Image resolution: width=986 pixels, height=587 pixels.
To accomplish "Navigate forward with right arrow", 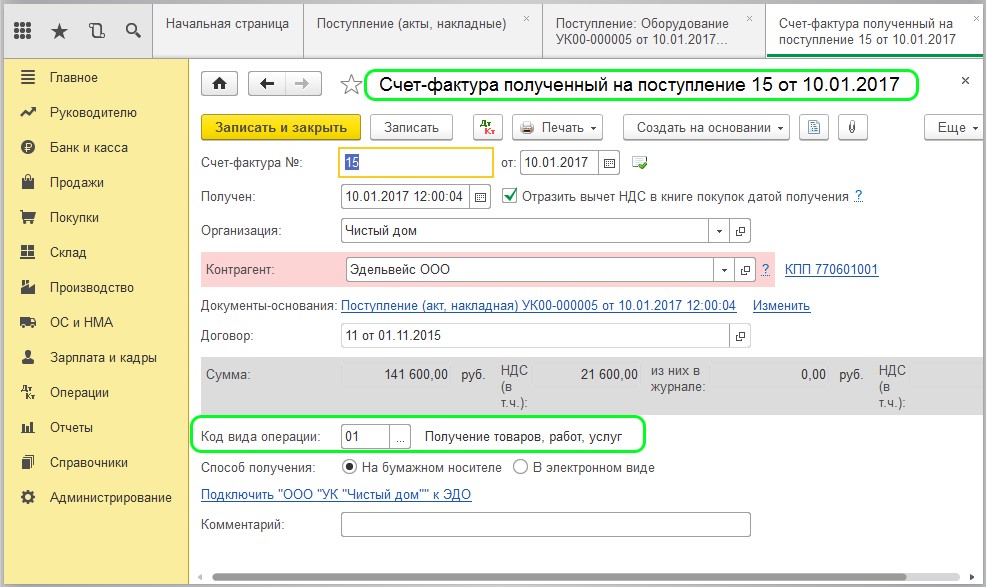I will pos(303,84).
